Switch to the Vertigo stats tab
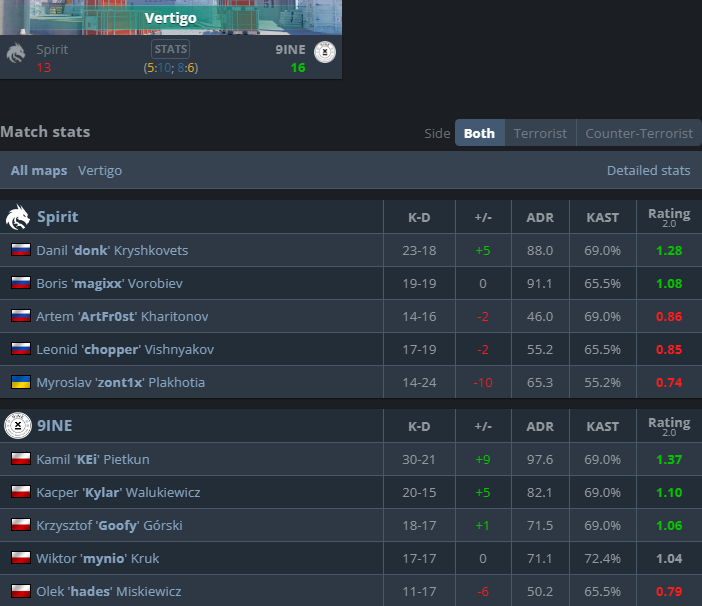Viewport: 702px width, 606px height. (x=100, y=171)
